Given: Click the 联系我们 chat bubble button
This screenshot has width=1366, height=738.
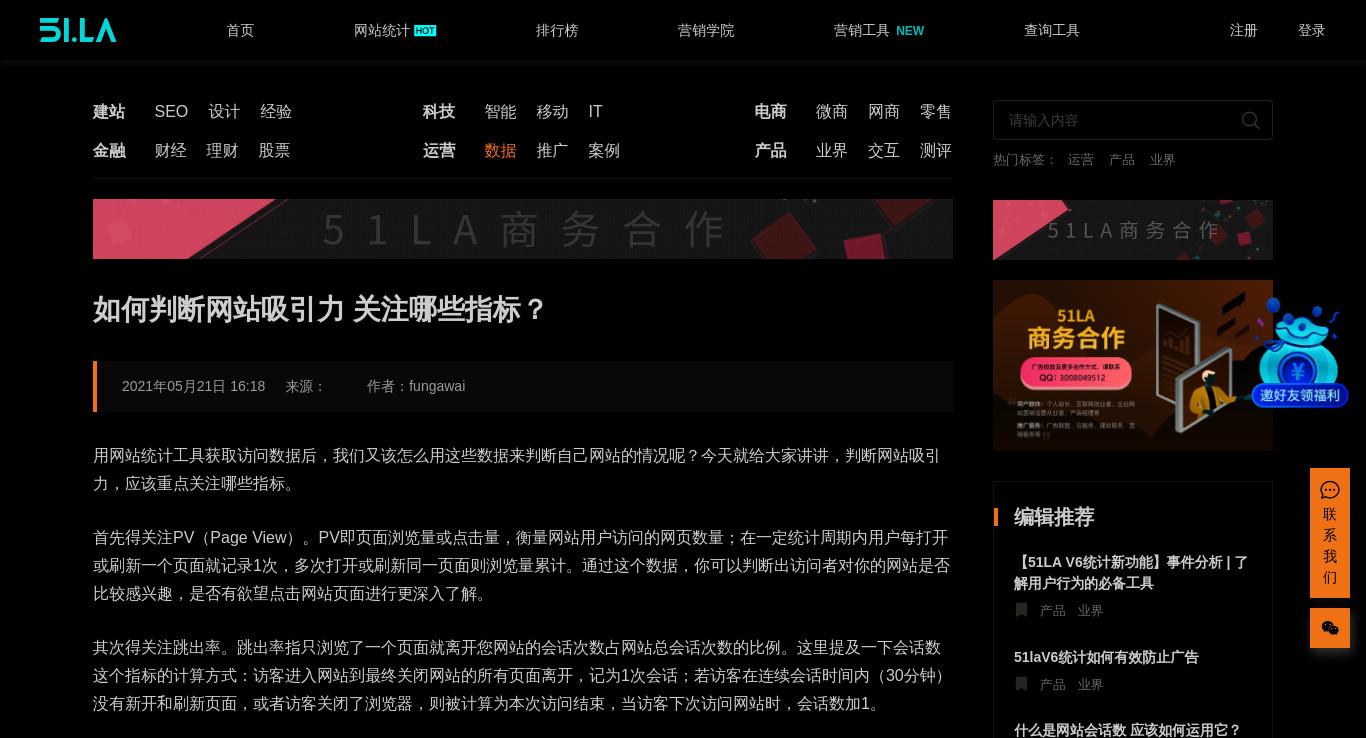Looking at the screenshot, I should point(1330,533).
